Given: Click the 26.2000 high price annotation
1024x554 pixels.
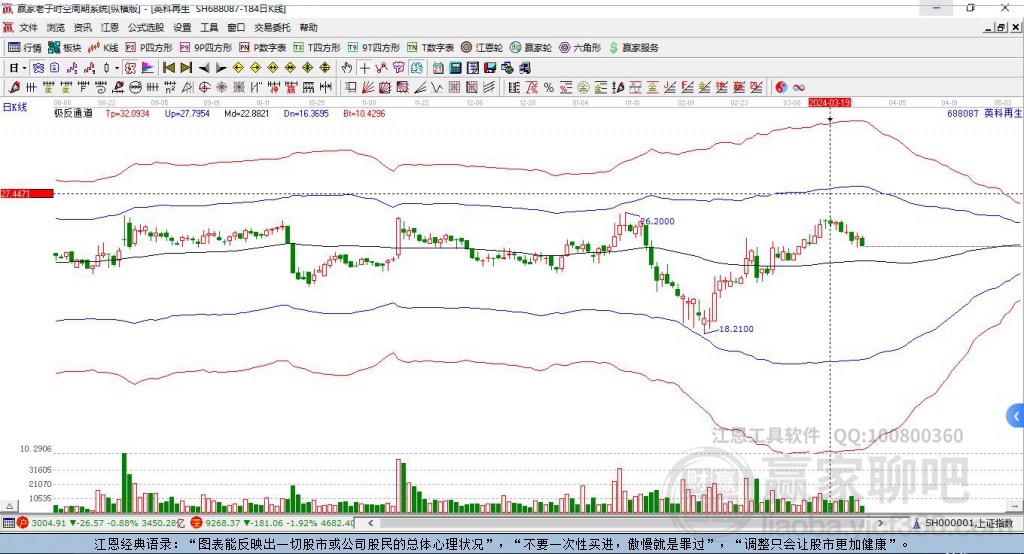Looking at the screenshot, I should (657, 221).
